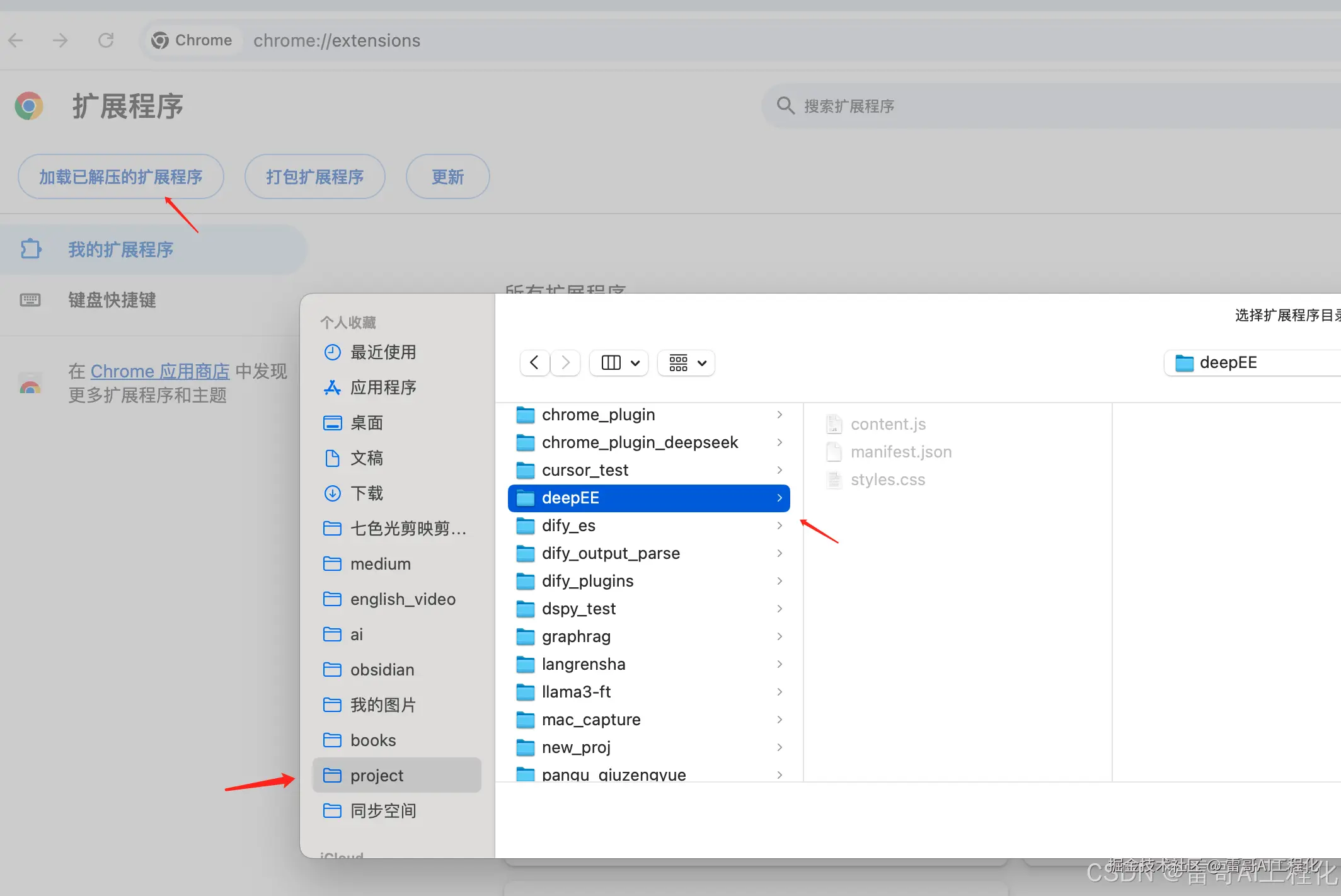Open the Chrome 应用商店 link
The width and height of the screenshot is (1341, 896).
[160, 371]
